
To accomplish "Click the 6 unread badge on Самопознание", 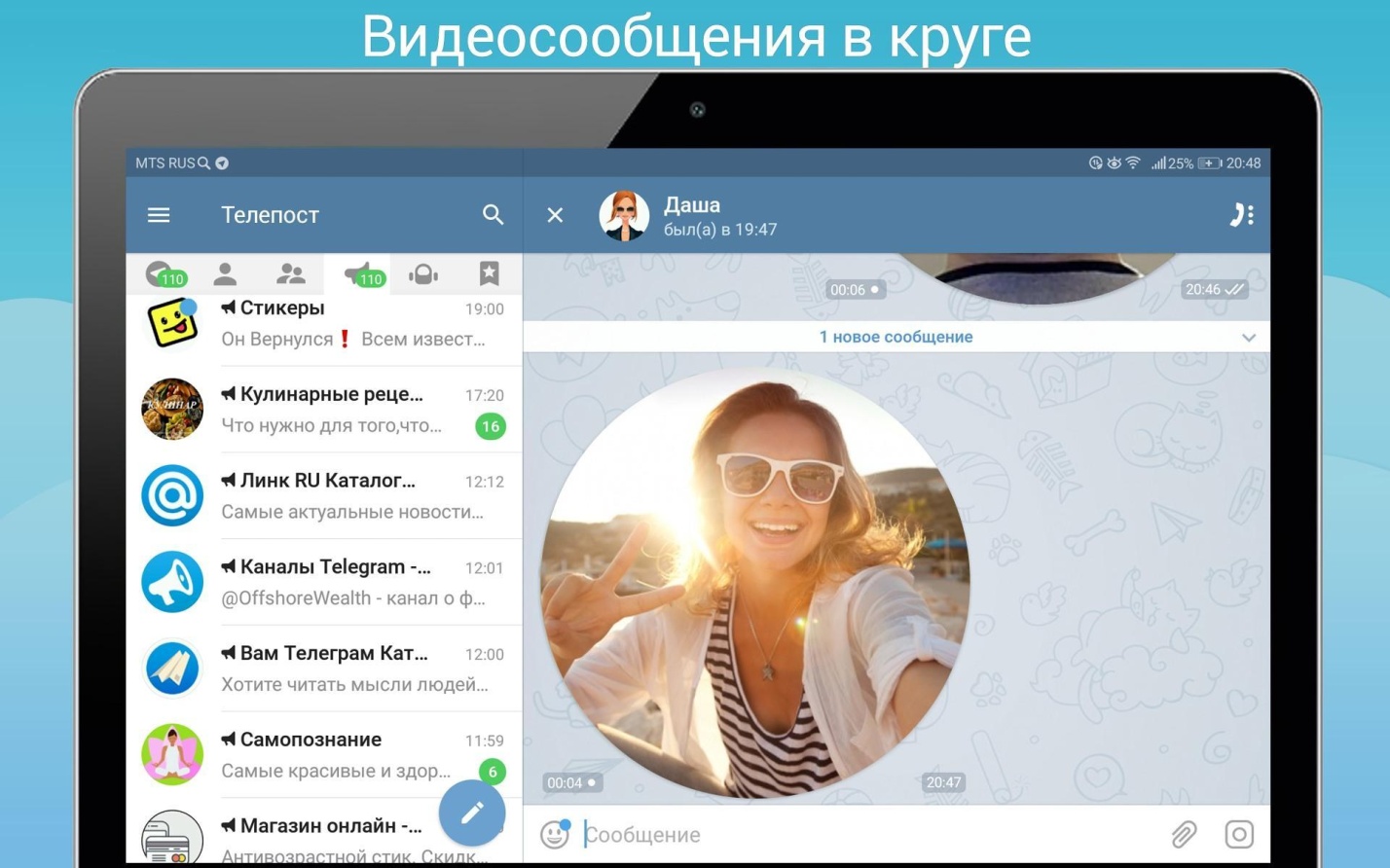I will (x=493, y=772).
